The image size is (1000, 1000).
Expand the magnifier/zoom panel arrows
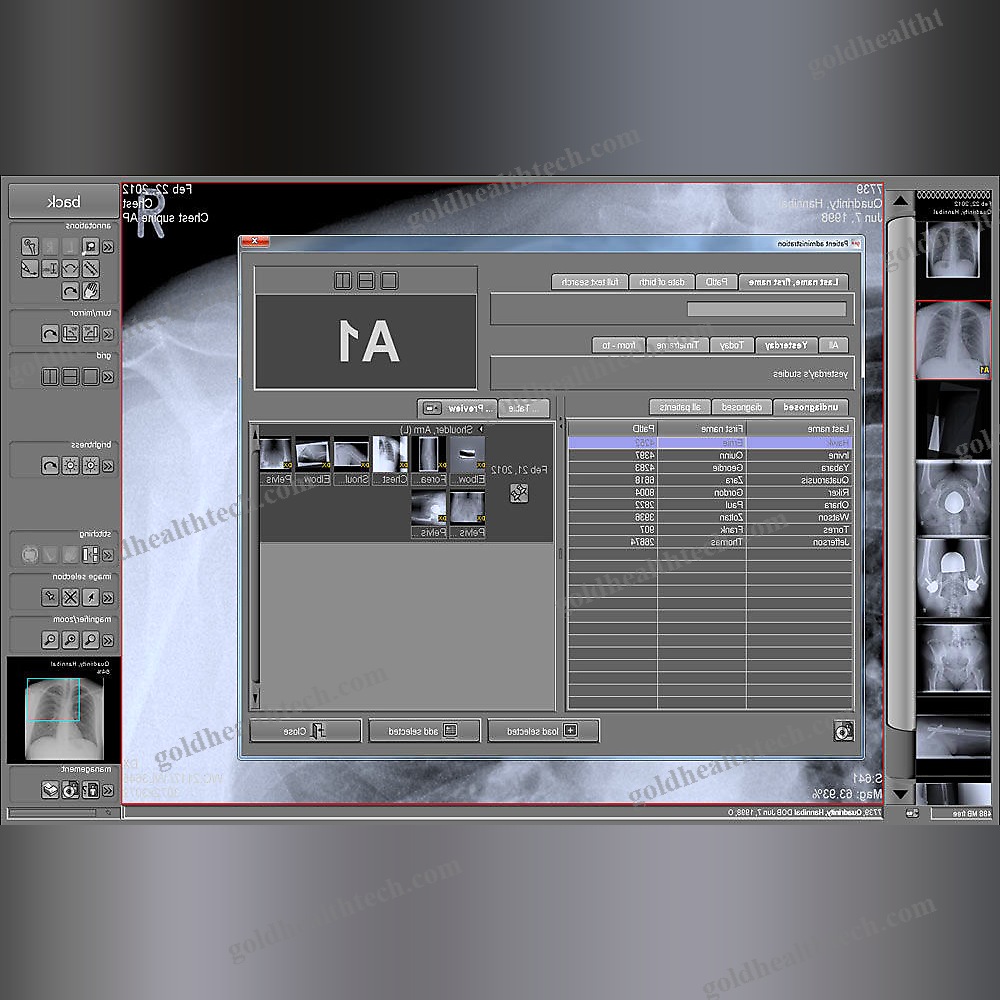pos(108,640)
